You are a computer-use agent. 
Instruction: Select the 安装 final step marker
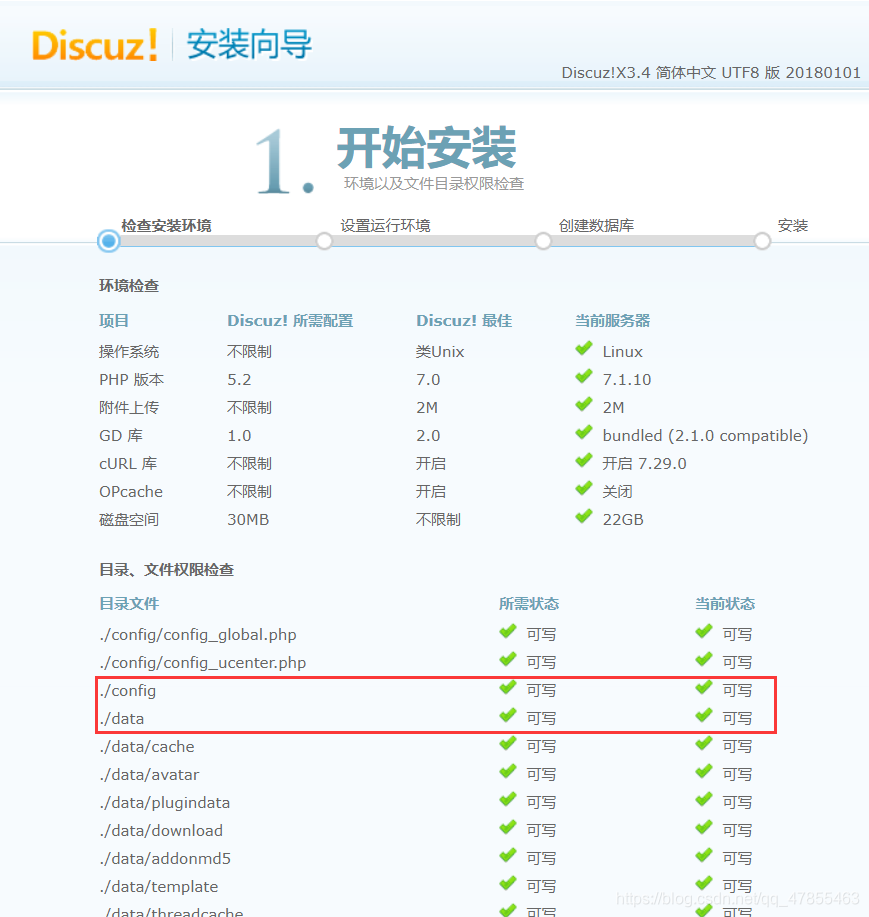tap(762, 241)
